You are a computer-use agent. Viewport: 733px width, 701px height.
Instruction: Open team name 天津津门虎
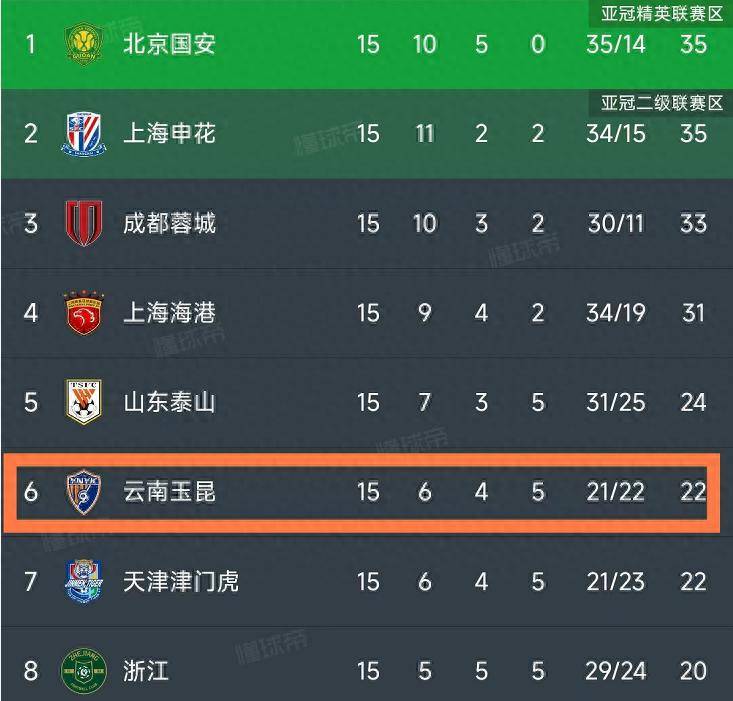181,581
